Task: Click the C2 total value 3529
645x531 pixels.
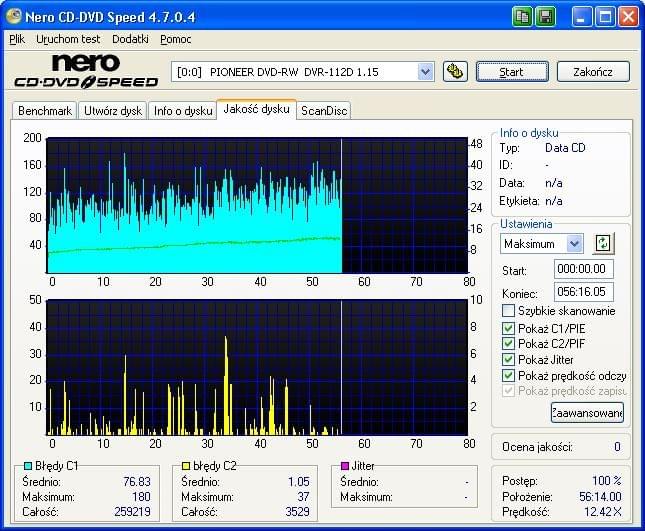Action: pyautogui.click(x=297, y=512)
